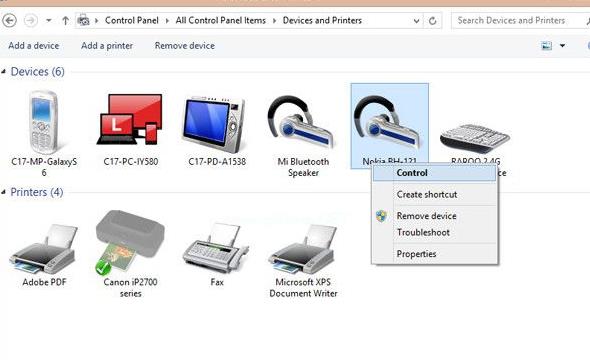This screenshot has height=360, width=590.
Task: Select the Nokia BH-121 headset icon
Action: pos(387,123)
